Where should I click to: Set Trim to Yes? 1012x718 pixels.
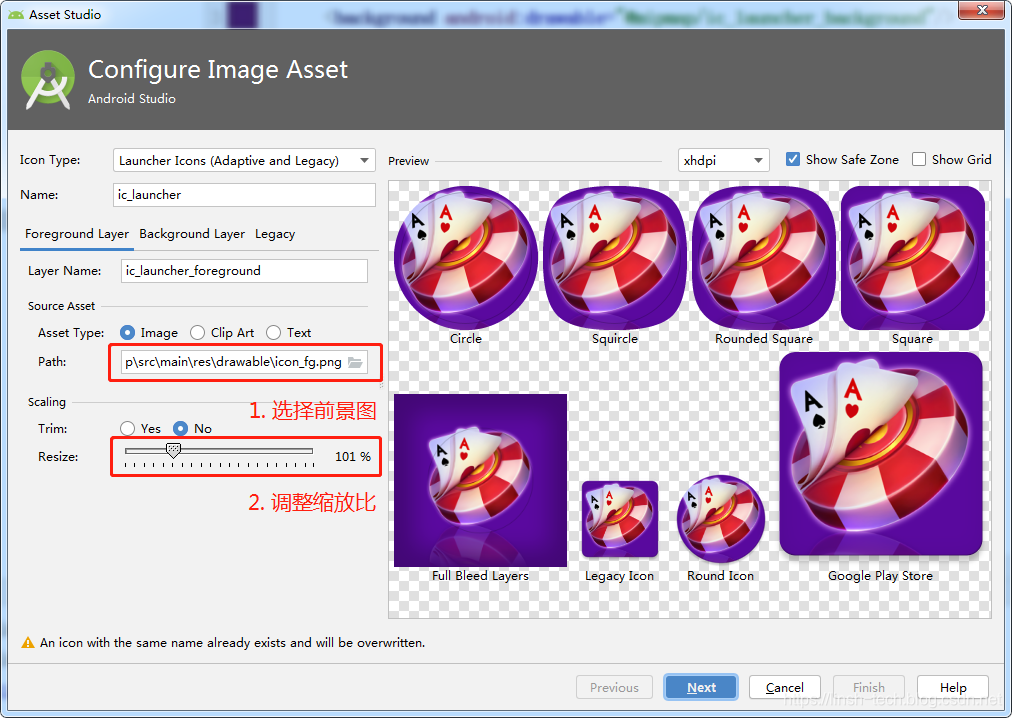coord(128,429)
